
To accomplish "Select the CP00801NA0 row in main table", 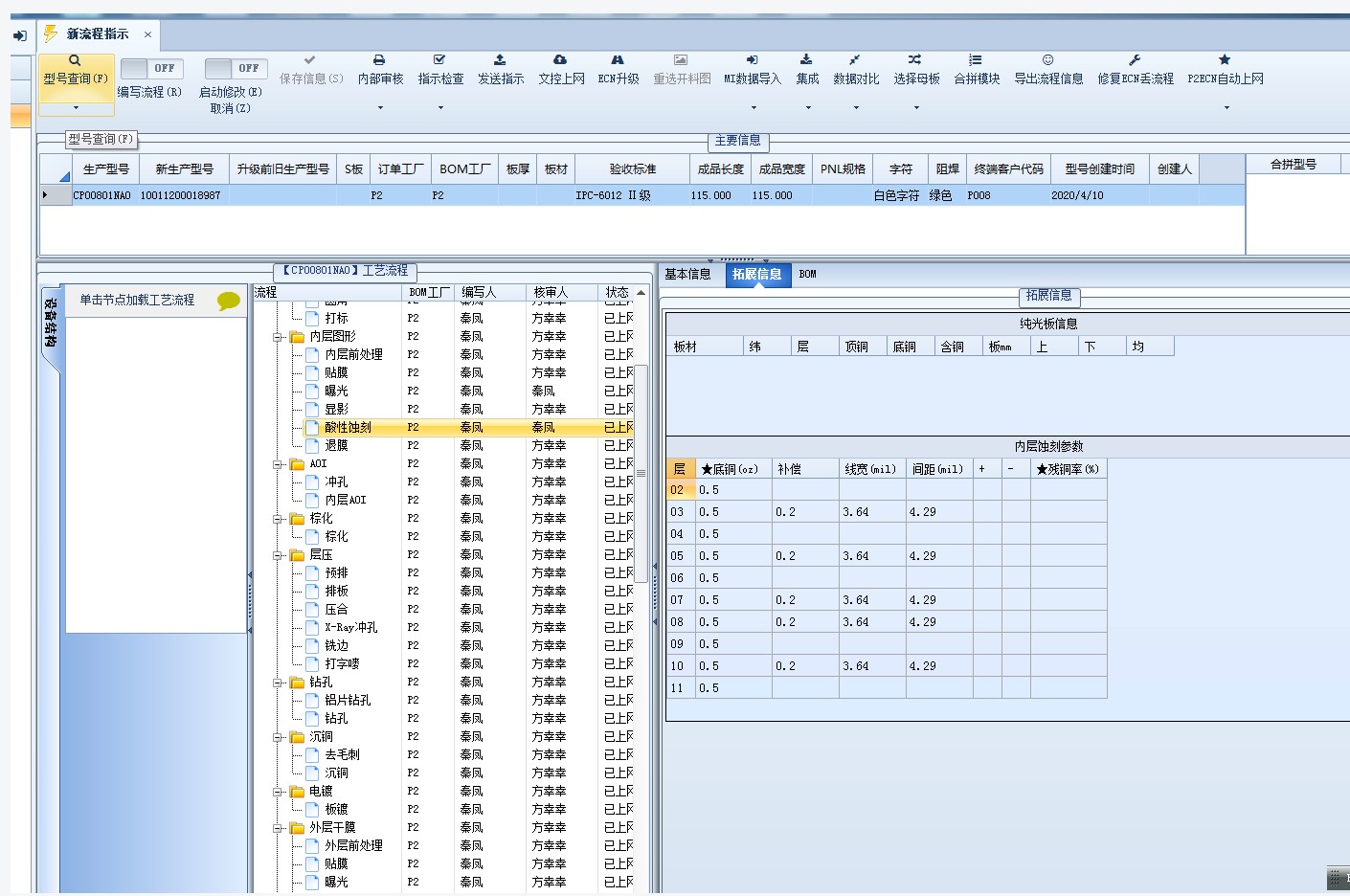I will (641, 195).
